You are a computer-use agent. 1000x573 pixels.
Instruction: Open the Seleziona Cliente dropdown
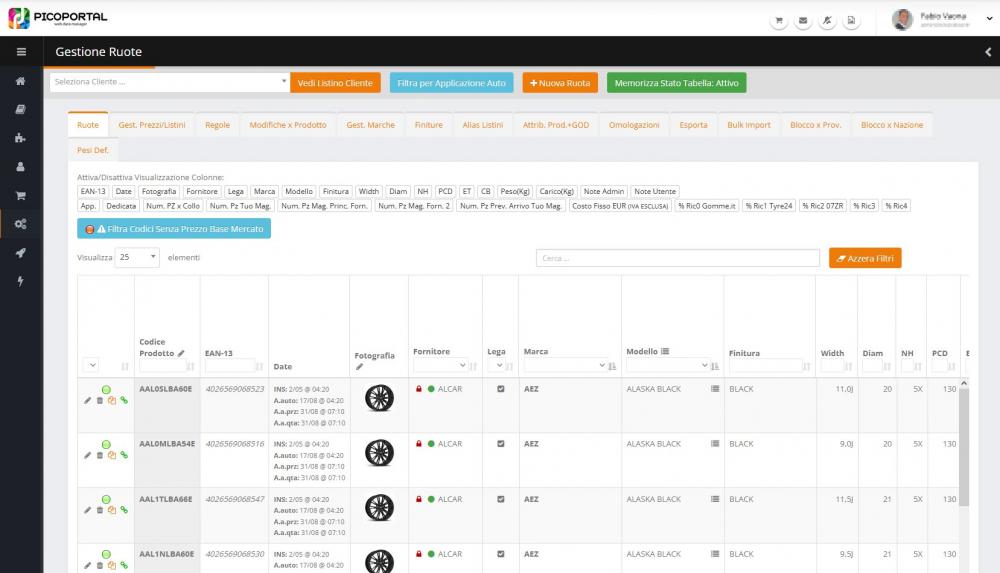170,82
